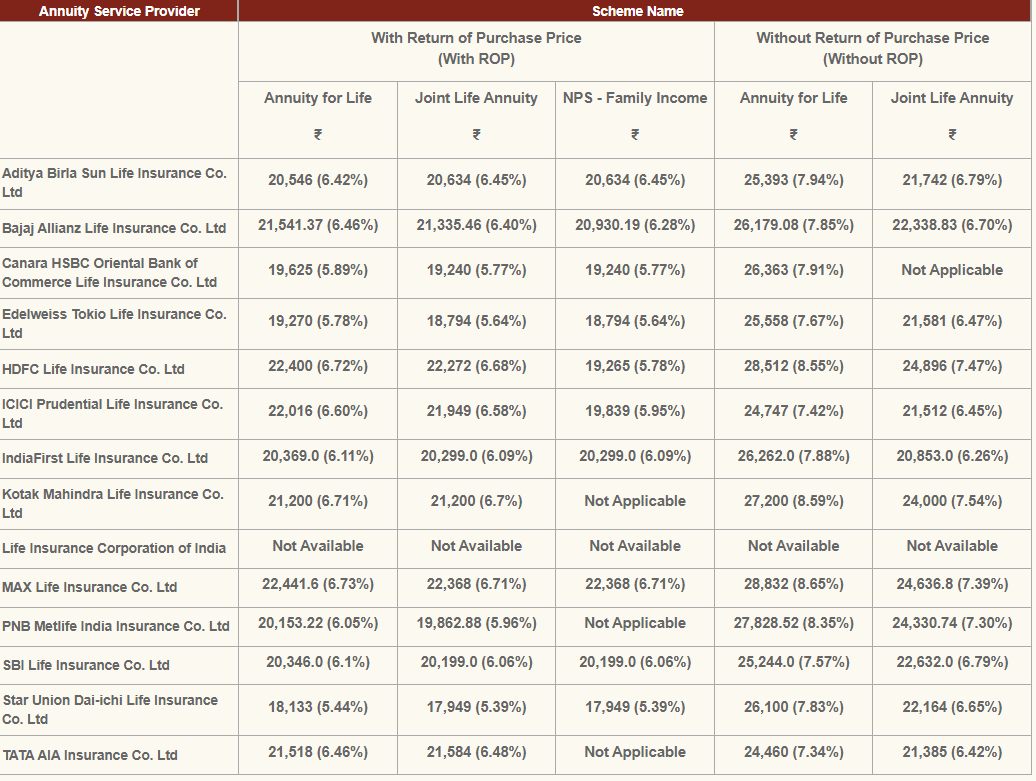The height and width of the screenshot is (781, 1036).
Task: Select the value 21,949 (6.58%)
Action: pos(476,410)
